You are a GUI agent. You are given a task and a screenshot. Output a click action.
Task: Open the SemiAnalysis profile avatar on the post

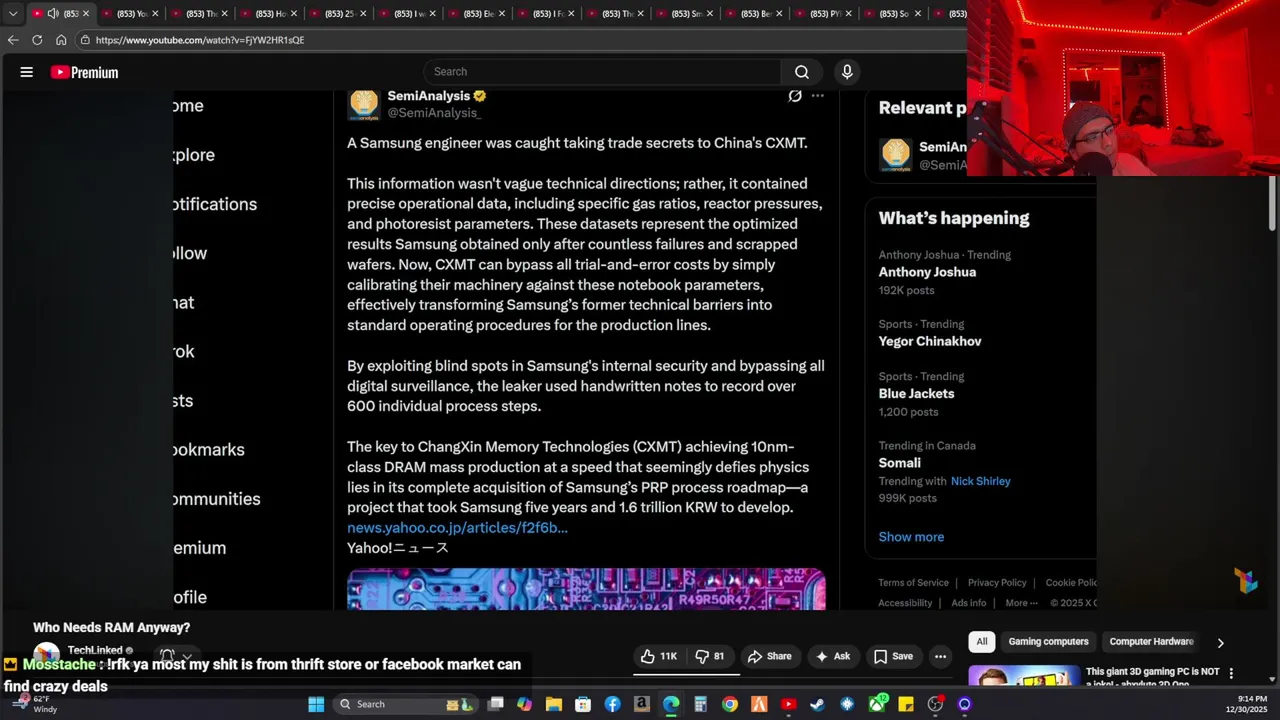click(364, 104)
